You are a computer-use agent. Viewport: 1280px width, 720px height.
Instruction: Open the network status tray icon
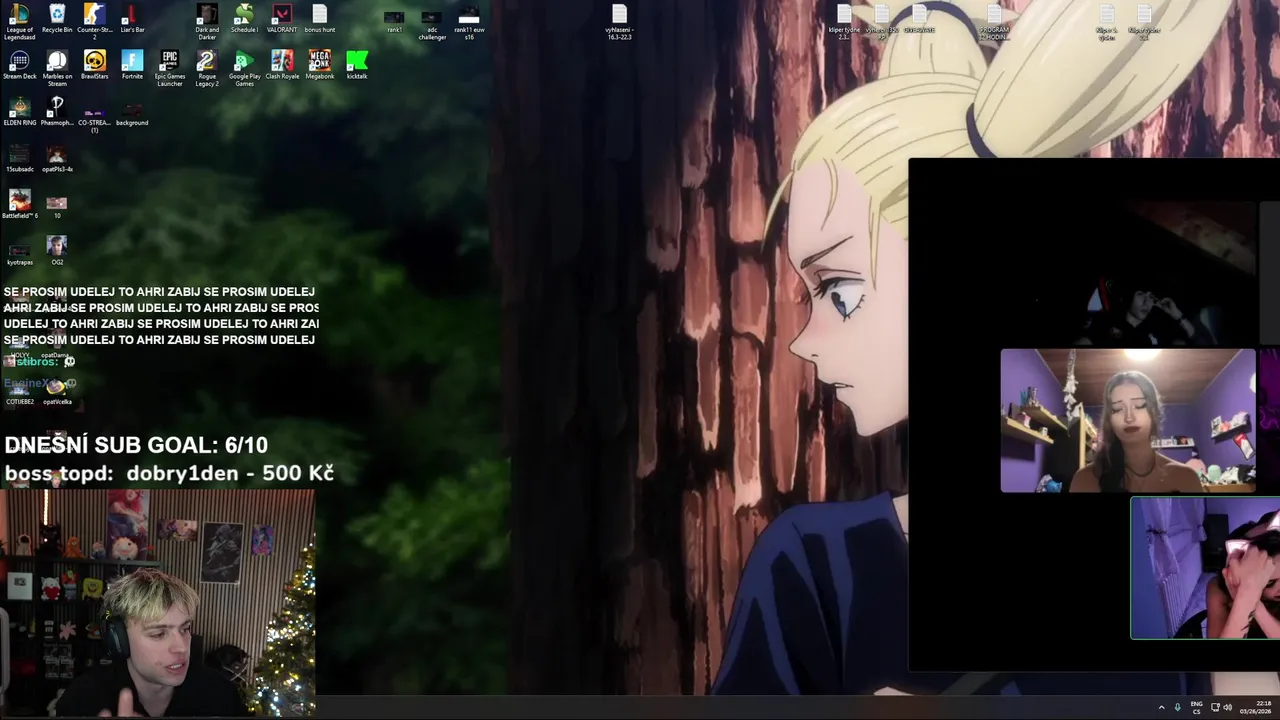coord(1214,707)
